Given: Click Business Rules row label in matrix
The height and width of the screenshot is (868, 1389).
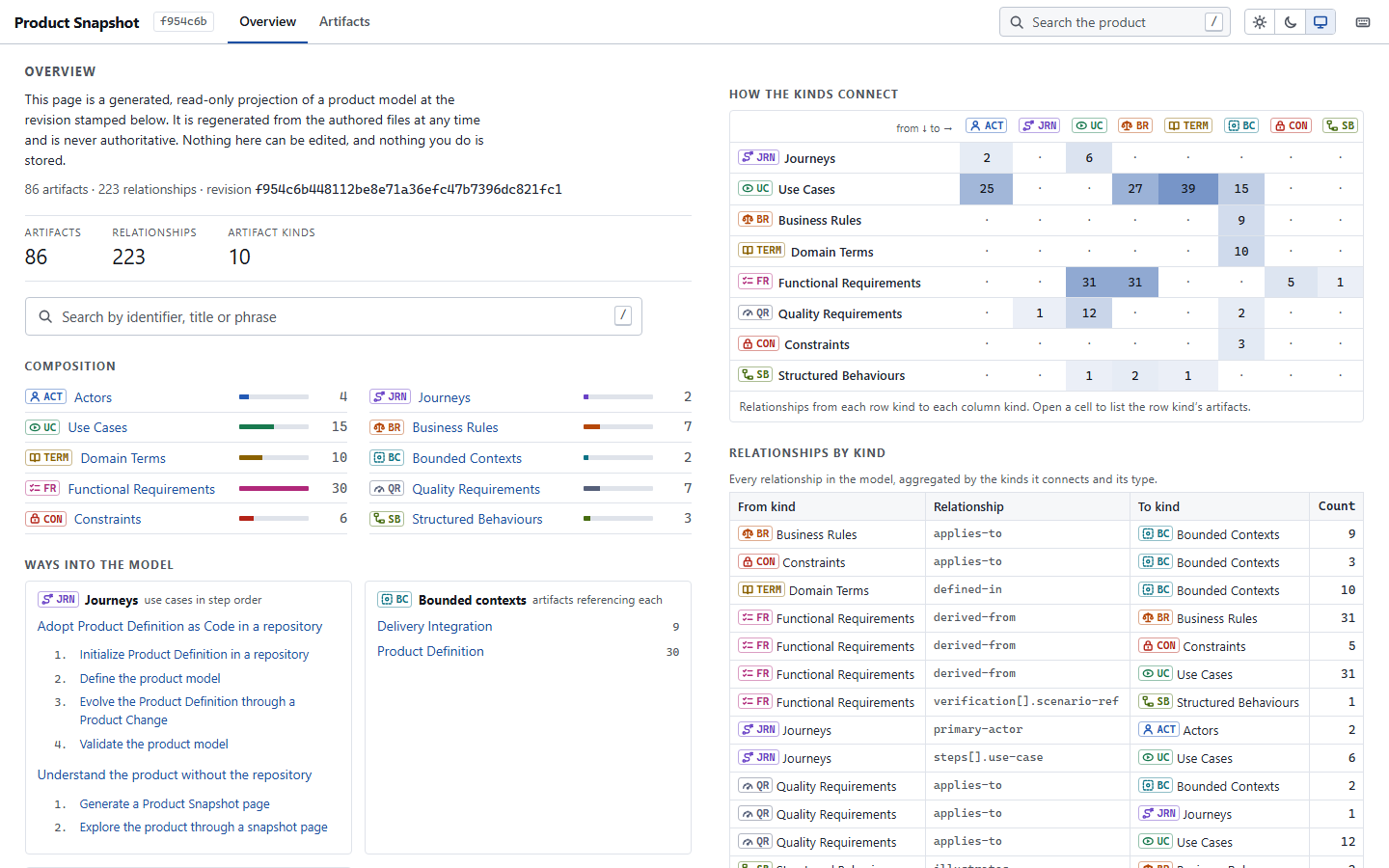Looking at the screenshot, I should pyautogui.click(x=820, y=220).
